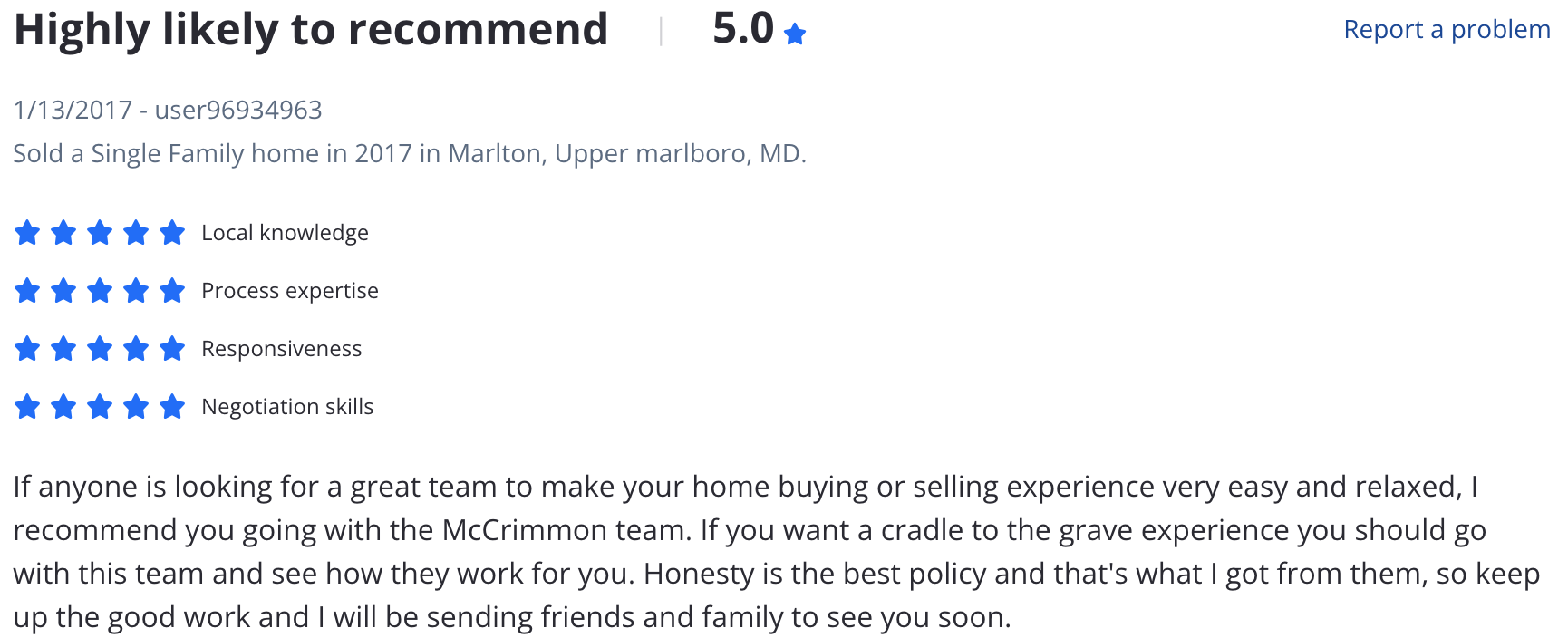This screenshot has height=638, width=1568.
Task: Click the fifth star of Responsiveness
Action: [172, 349]
